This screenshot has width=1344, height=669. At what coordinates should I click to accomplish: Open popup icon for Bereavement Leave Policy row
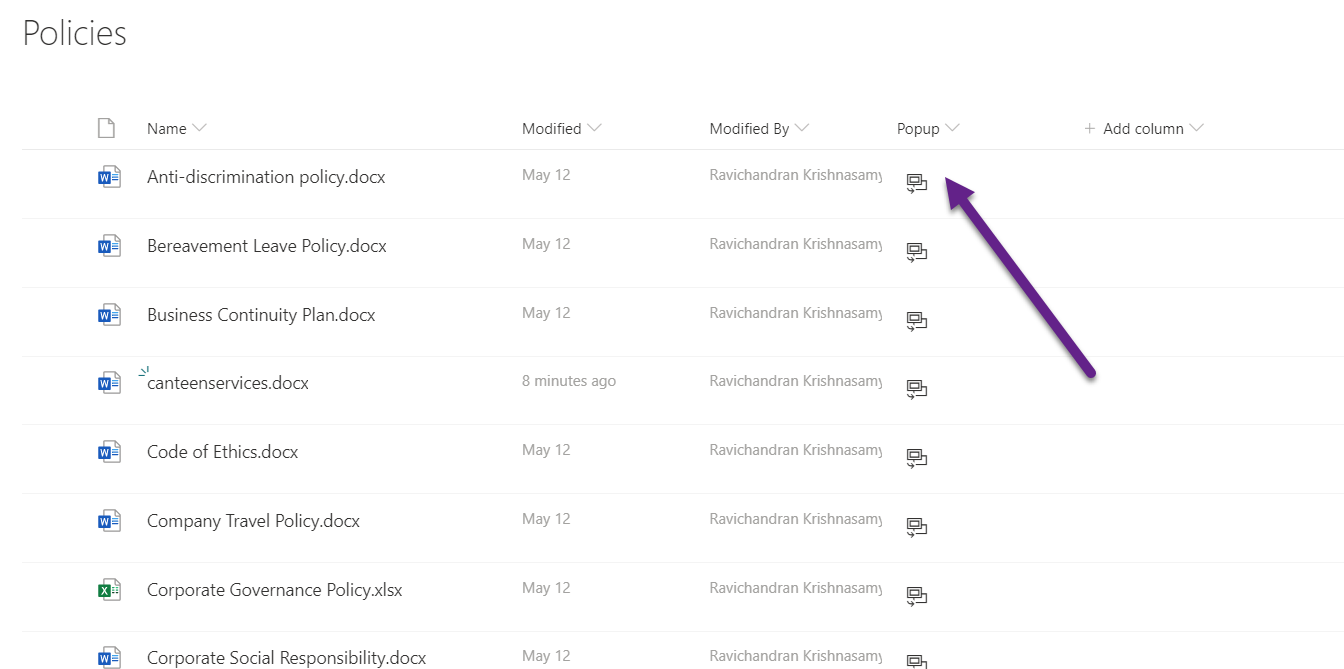point(916,252)
